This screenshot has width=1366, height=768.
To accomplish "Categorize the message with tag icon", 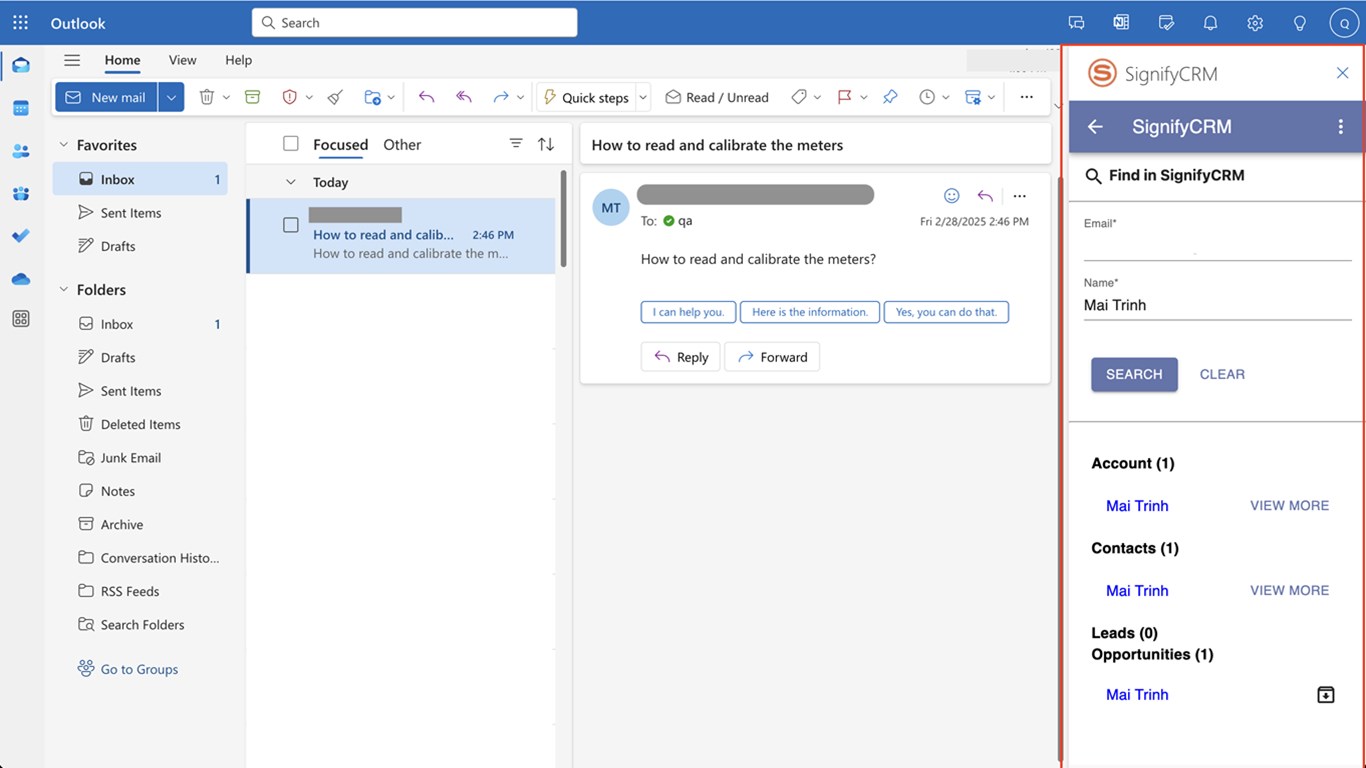I will [x=799, y=97].
